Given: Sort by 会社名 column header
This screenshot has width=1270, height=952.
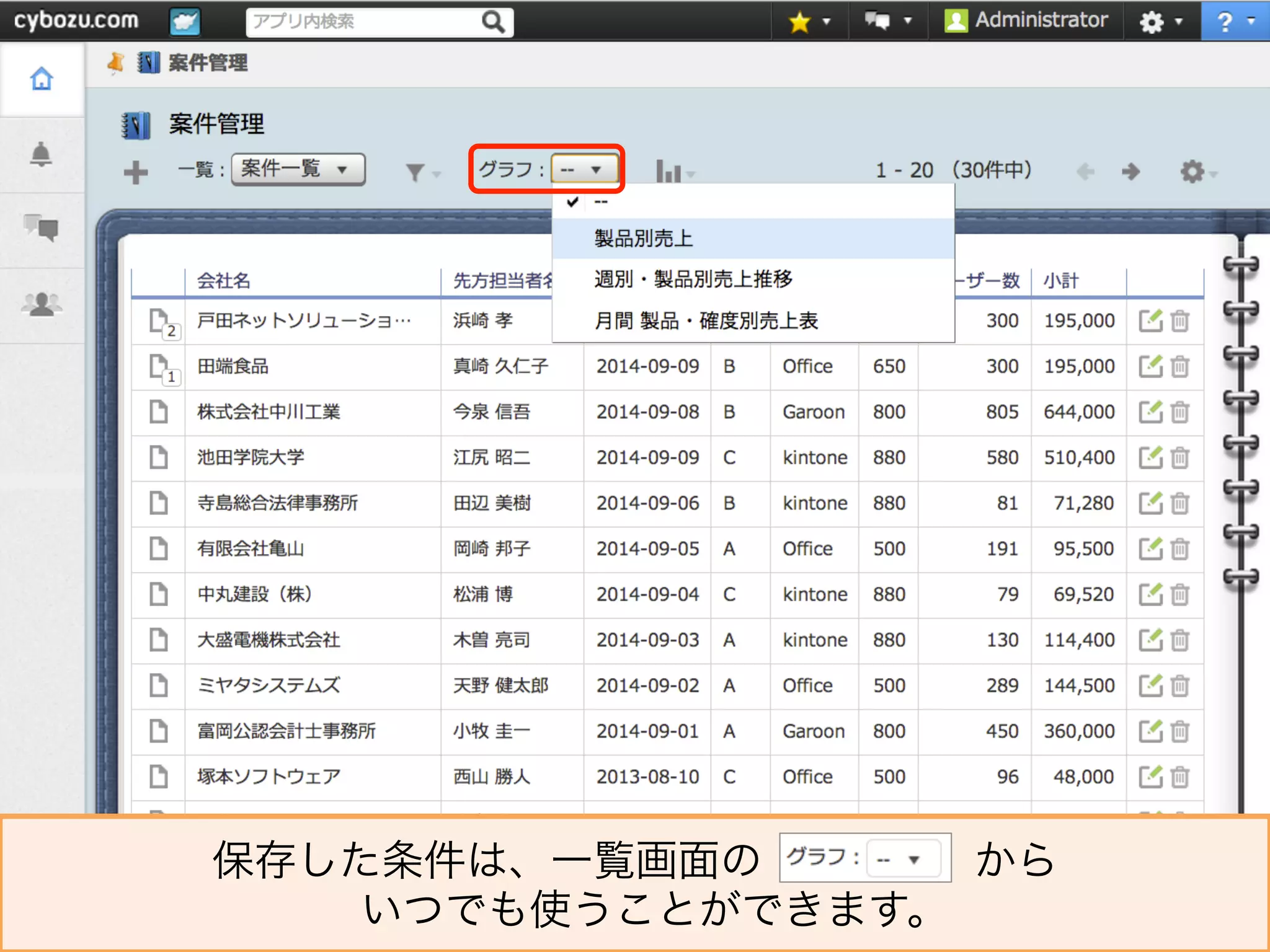Looking at the screenshot, I should coord(223,281).
